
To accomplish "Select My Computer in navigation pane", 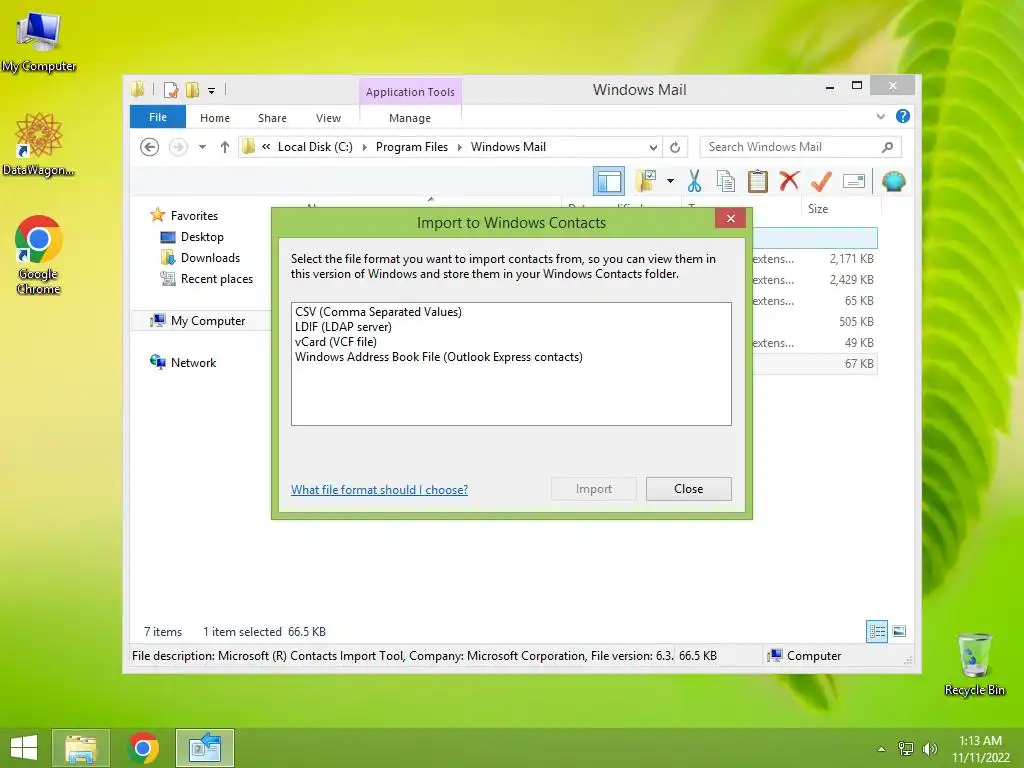I will 208,321.
